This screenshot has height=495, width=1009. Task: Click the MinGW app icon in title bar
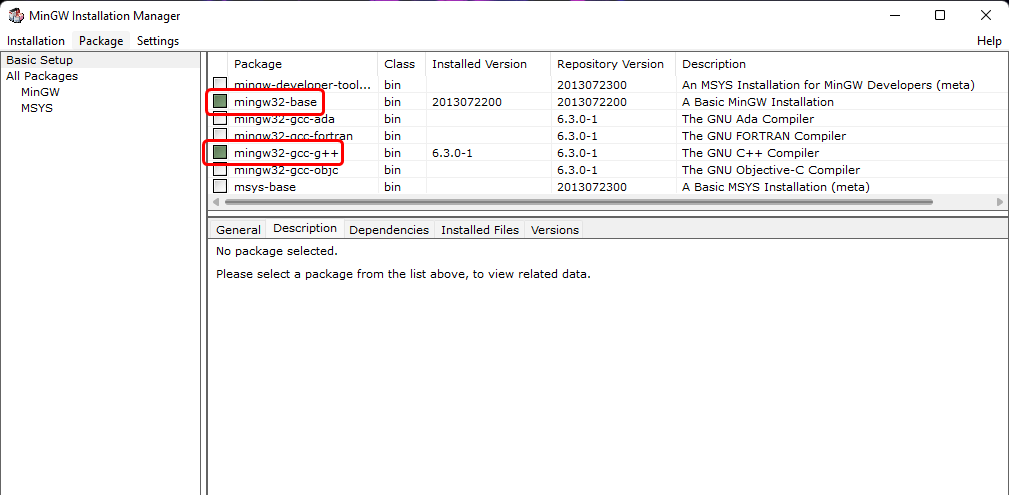coord(16,16)
